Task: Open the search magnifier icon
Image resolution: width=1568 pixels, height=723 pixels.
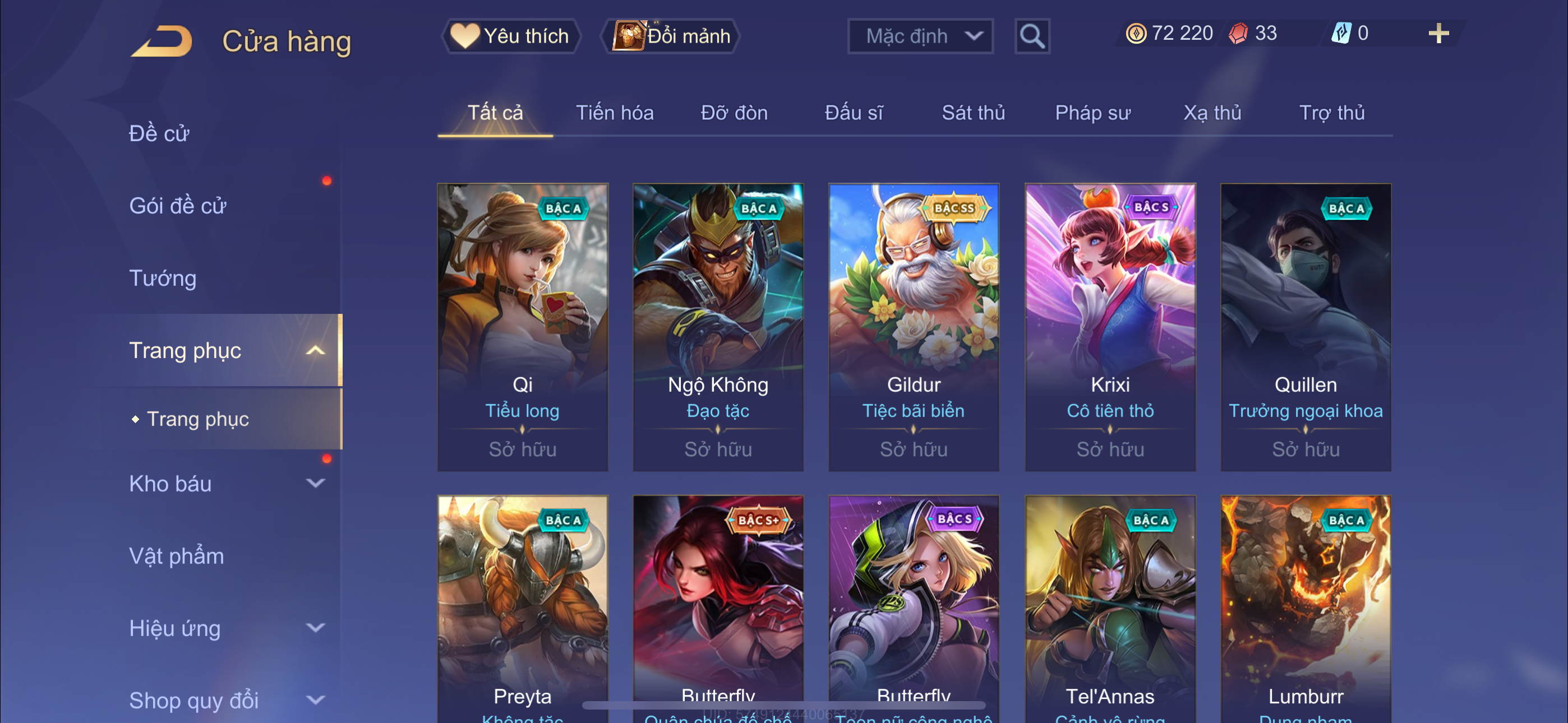Action: [x=1032, y=36]
